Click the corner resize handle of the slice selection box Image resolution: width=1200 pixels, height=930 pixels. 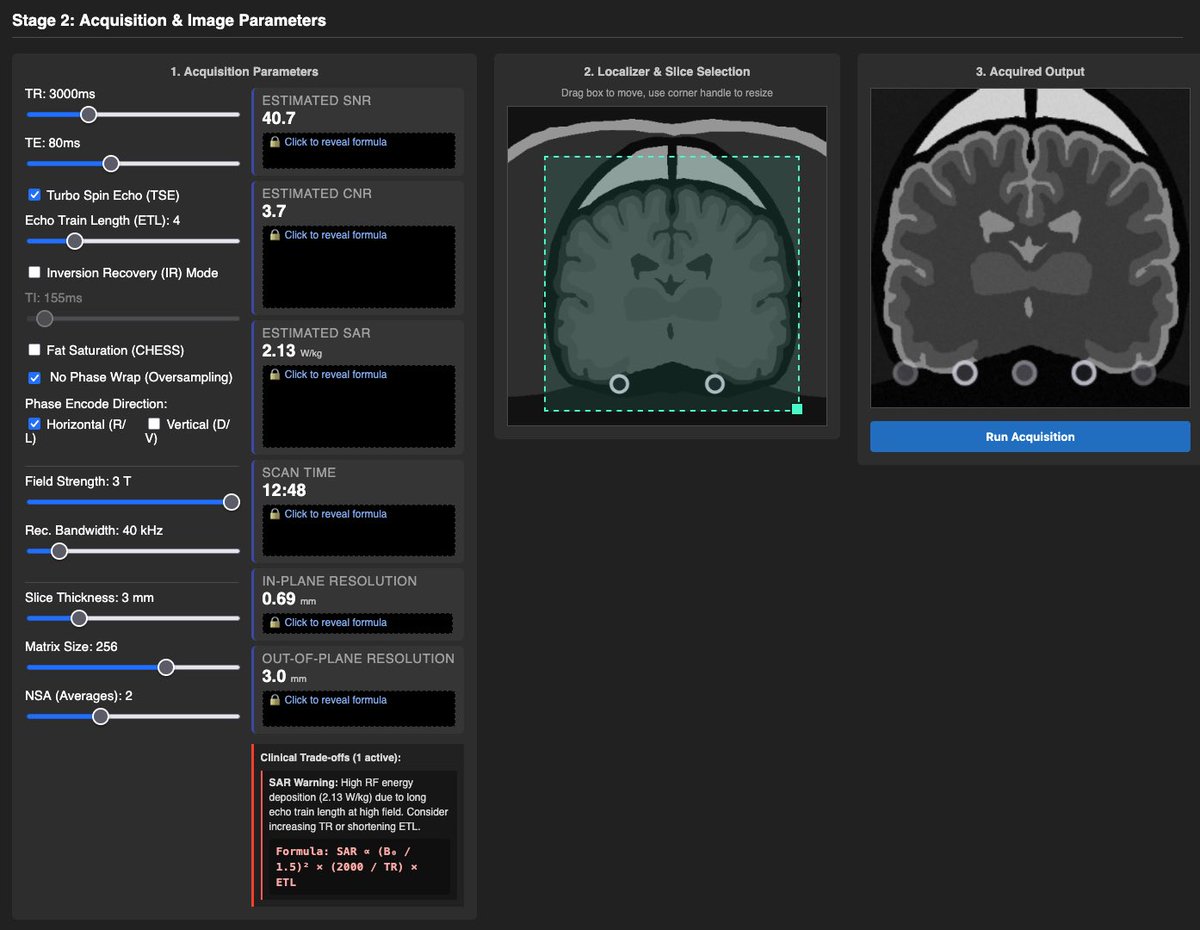(x=796, y=408)
